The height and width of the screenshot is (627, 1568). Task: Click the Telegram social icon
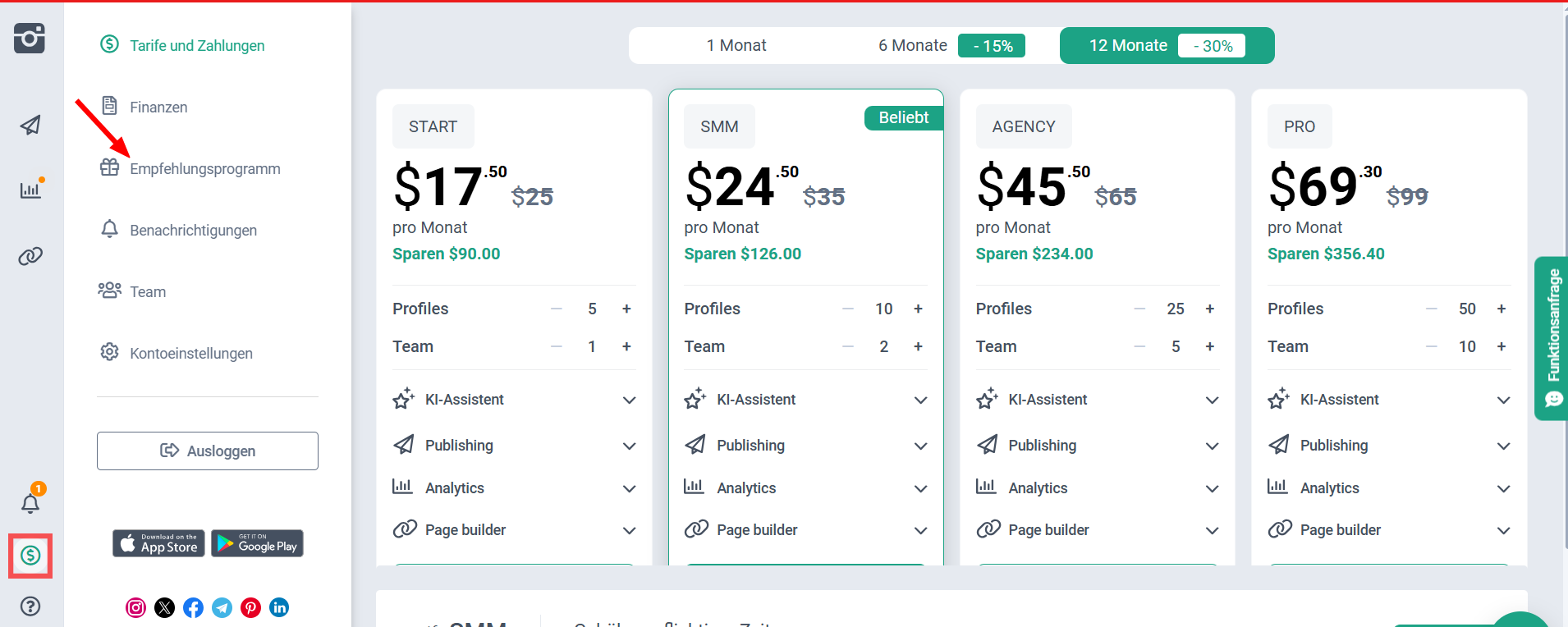pyautogui.click(x=222, y=607)
